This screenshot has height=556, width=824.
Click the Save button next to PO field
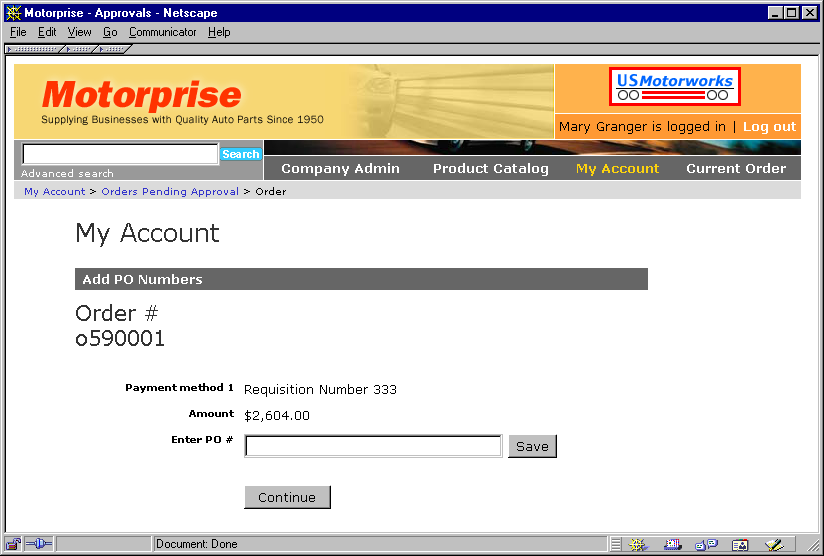pos(532,446)
